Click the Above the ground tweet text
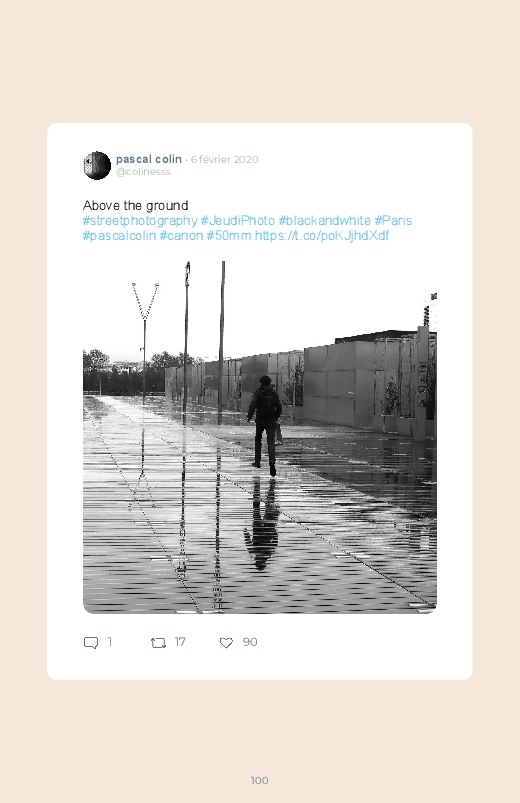The image size is (520, 803). click(x=135, y=206)
